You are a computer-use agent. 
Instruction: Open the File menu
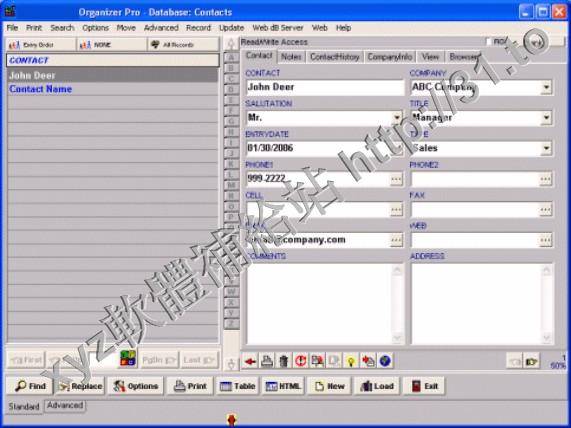[x=12, y=28]
